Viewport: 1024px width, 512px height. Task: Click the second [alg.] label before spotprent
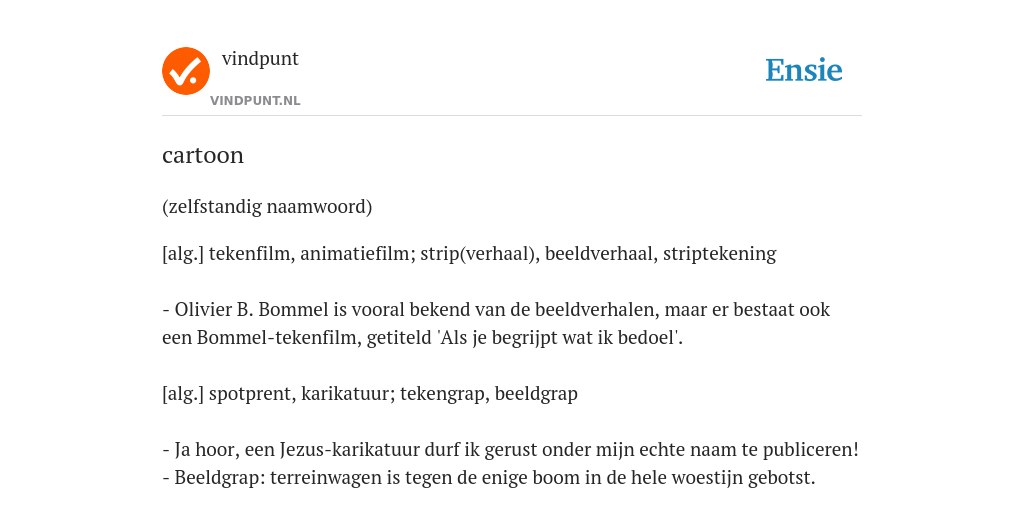tap(183, 394)
